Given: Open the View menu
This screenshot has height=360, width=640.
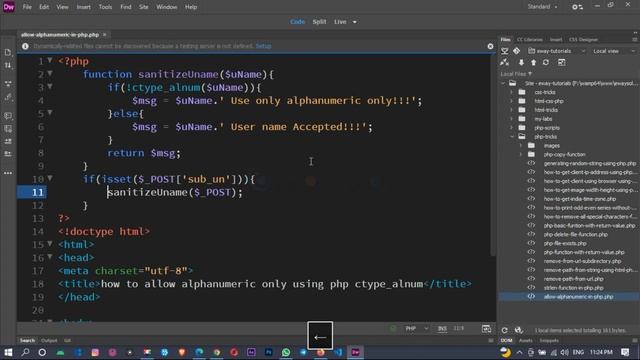Looking at the screenshot, I should [62, 7].
